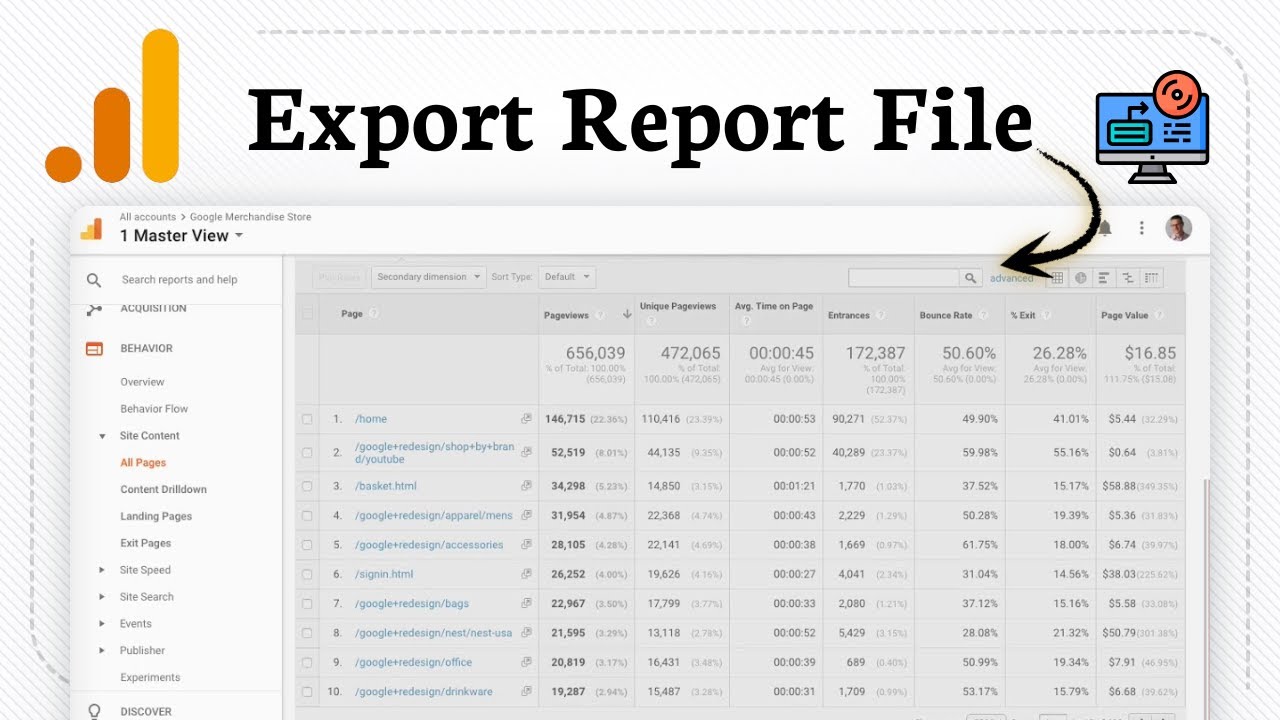
Task: Click the help icon next to Bounce Rate
Action: tap(984, 315)
